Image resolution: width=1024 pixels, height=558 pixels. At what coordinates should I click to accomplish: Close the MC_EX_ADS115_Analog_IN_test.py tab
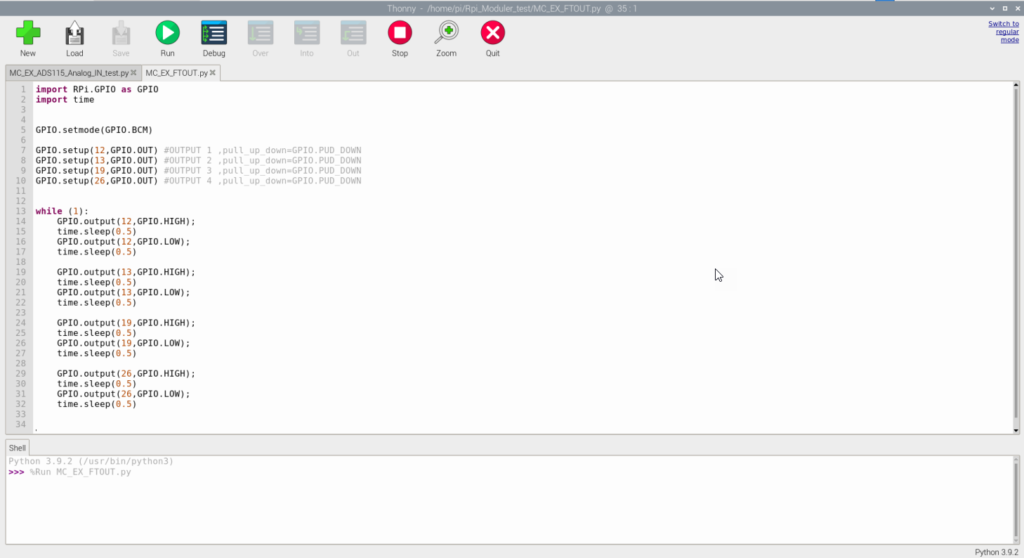click(133, 73)
